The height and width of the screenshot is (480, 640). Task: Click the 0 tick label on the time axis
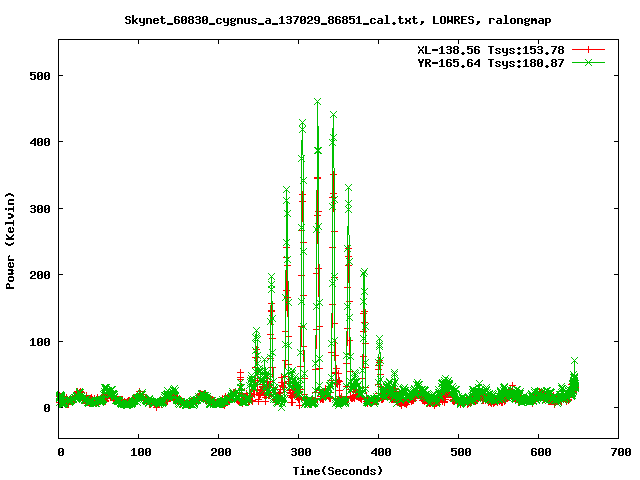[61, 452]
